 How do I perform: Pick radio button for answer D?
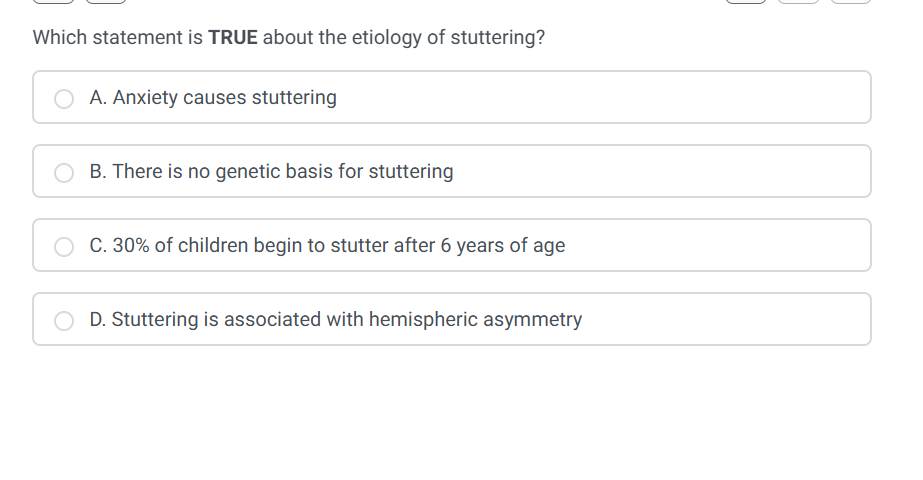click(65, 320)
